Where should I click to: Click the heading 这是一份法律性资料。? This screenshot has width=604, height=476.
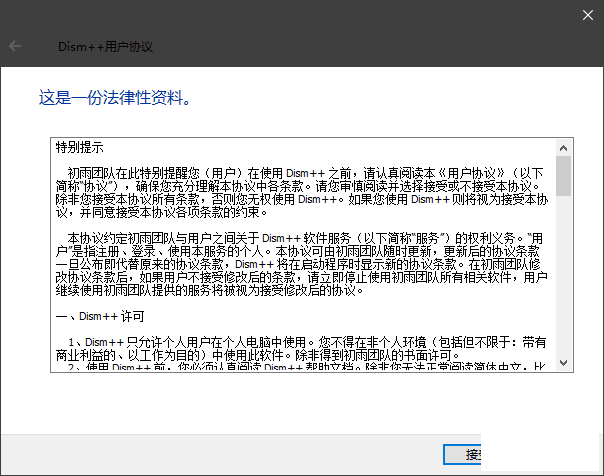point(115,97)
